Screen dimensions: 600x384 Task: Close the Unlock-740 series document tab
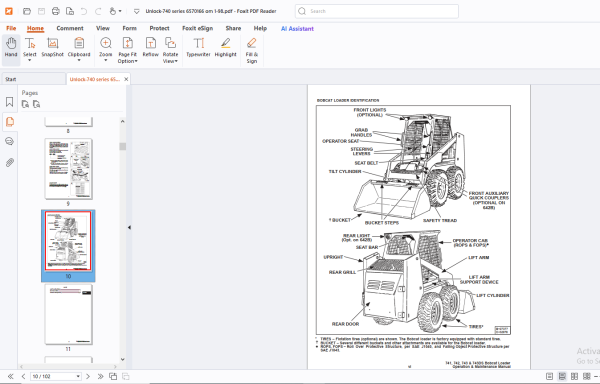(126, 79)
